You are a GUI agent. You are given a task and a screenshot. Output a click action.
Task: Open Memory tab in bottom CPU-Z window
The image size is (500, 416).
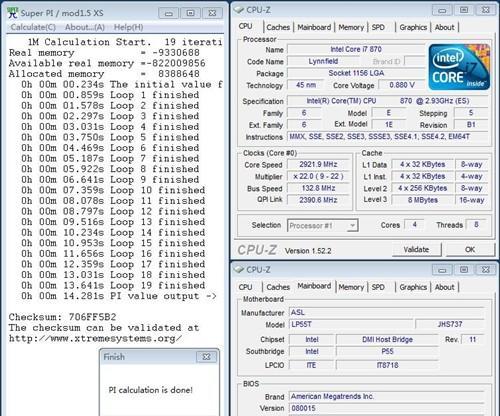(x=351, y=287)
